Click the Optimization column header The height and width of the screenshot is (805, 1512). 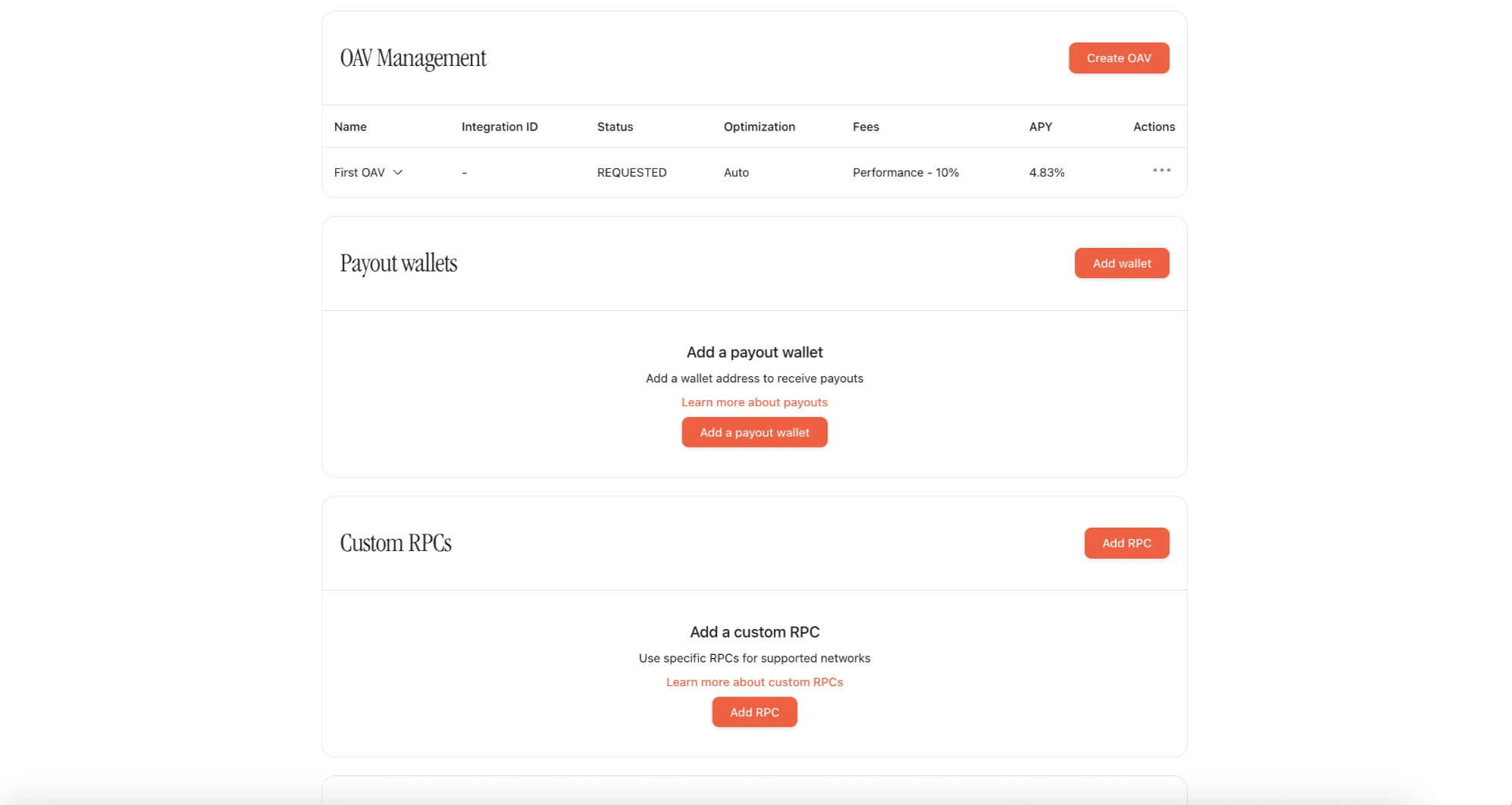(x=759, y=127)
